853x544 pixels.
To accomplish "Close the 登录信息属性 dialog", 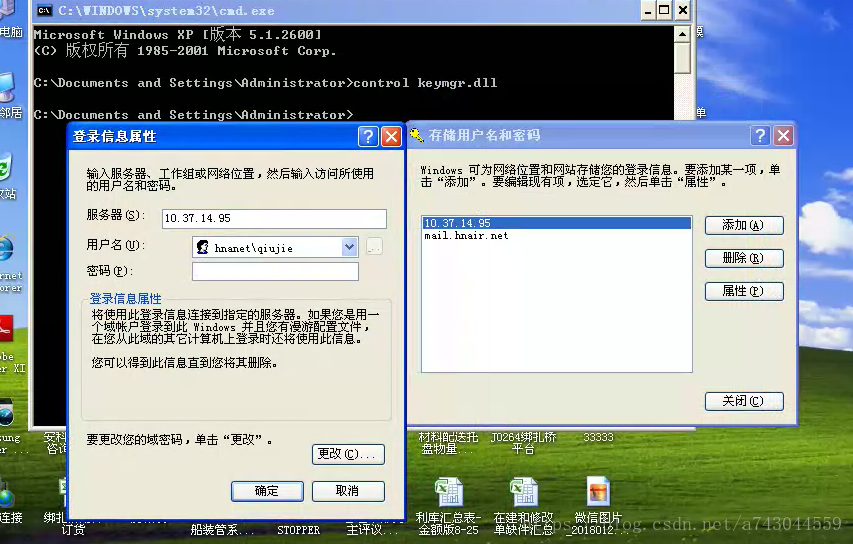I will coord(391,136).
